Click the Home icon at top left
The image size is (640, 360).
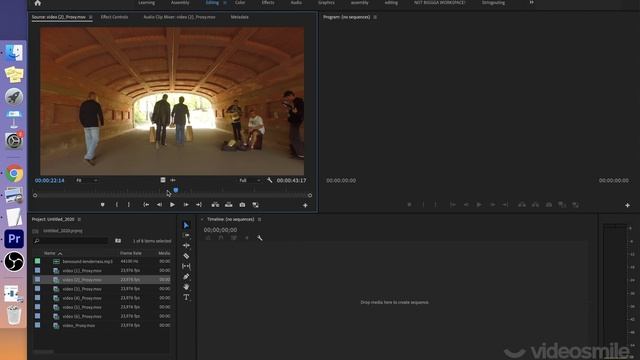point(38,3)
